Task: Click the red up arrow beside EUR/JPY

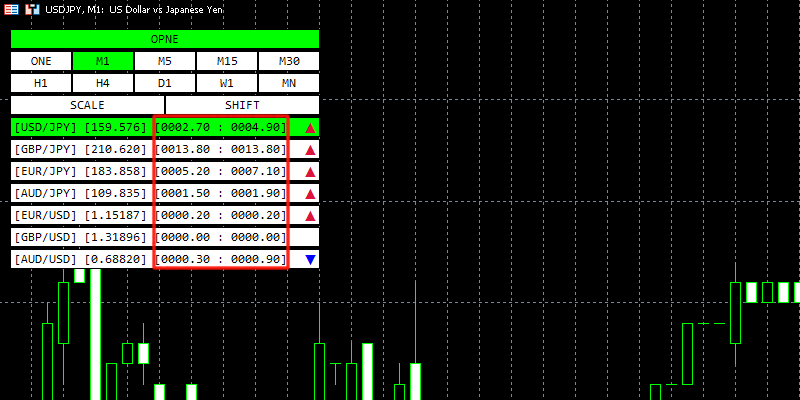Action: point(310,172)
